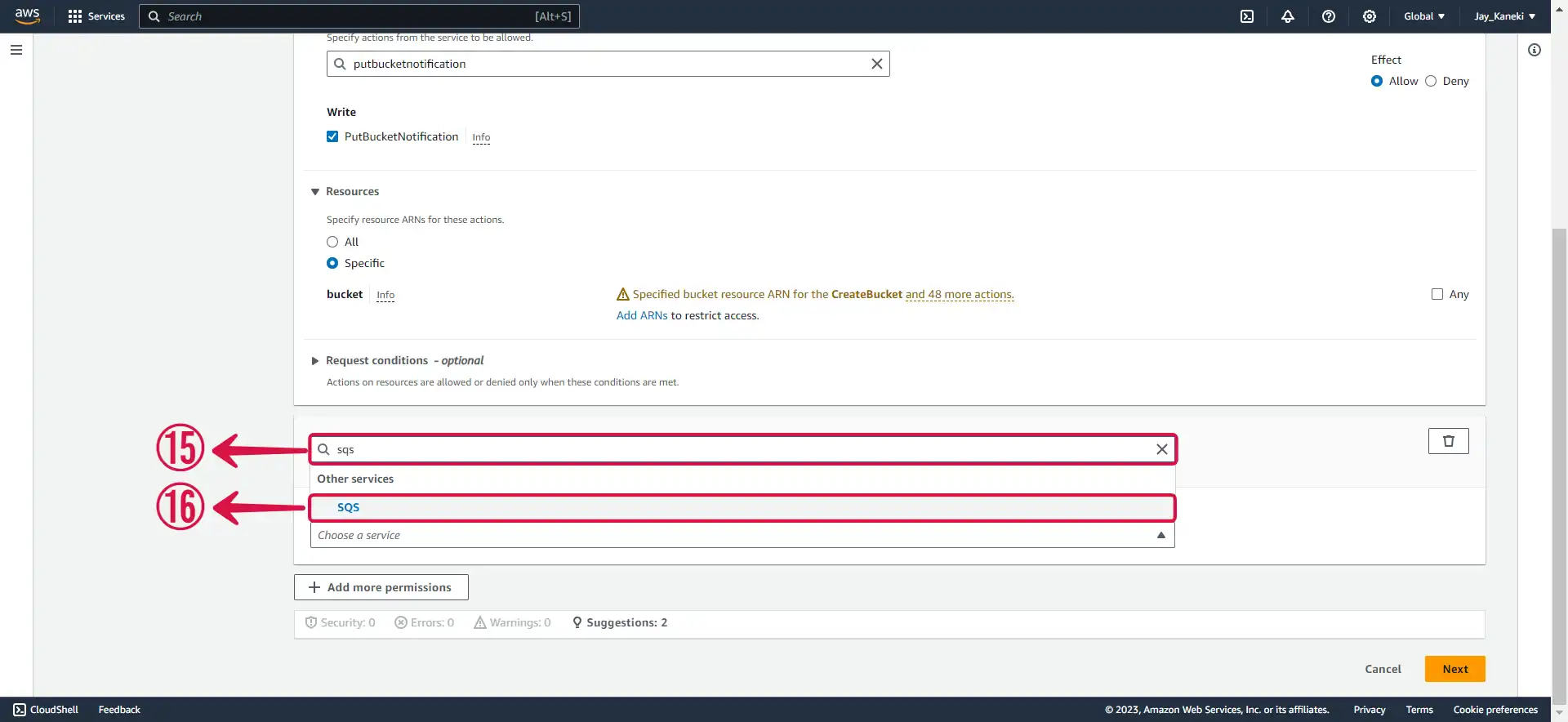This screenshot has width=1568, height=722.
Task: Open the Feedback link in footer
Action: point(119,710)
